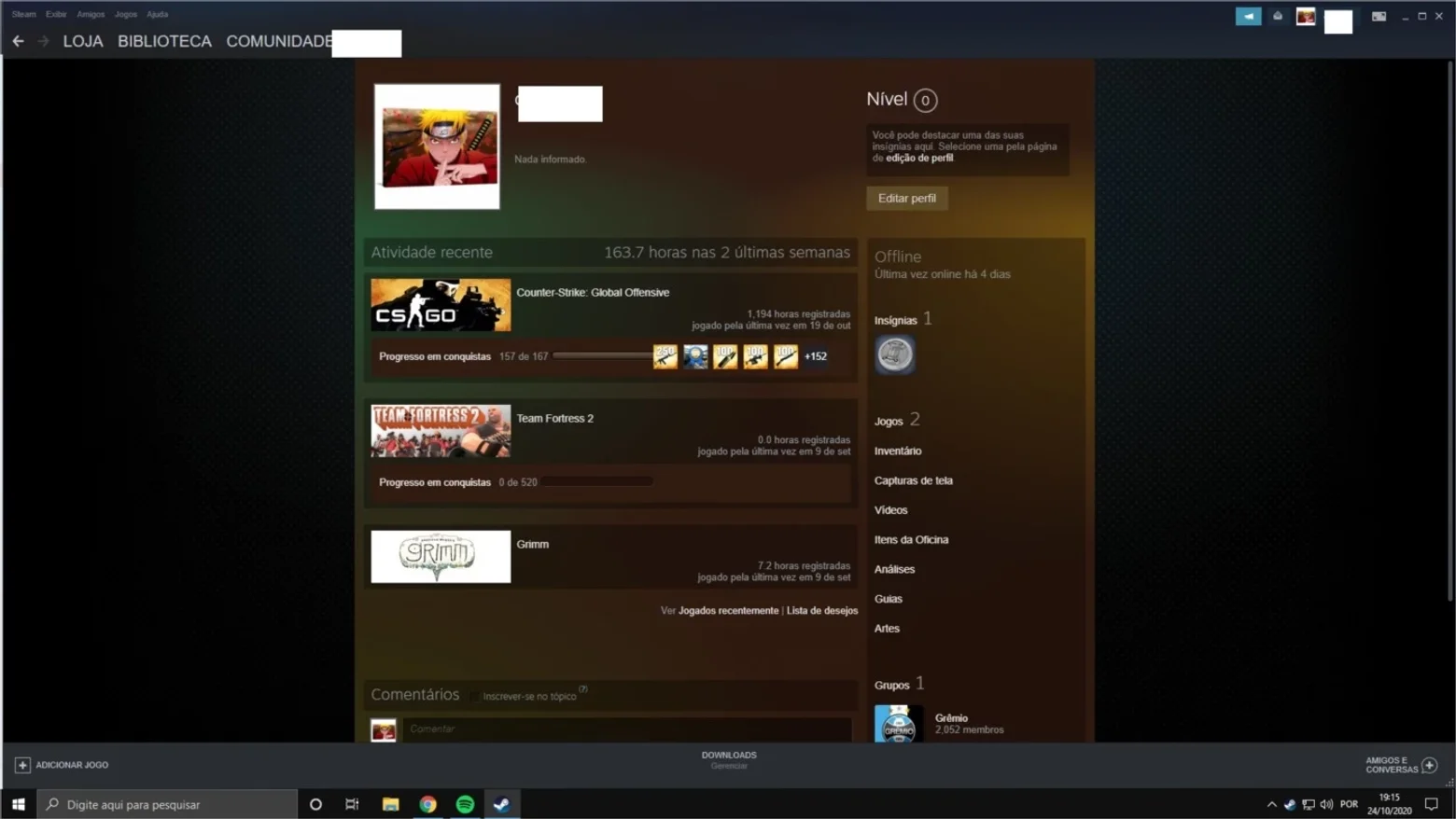Go back with the navigation arrow
Image resolution: width=1456 pixels, height=819 pixels.
click(18, 41)
